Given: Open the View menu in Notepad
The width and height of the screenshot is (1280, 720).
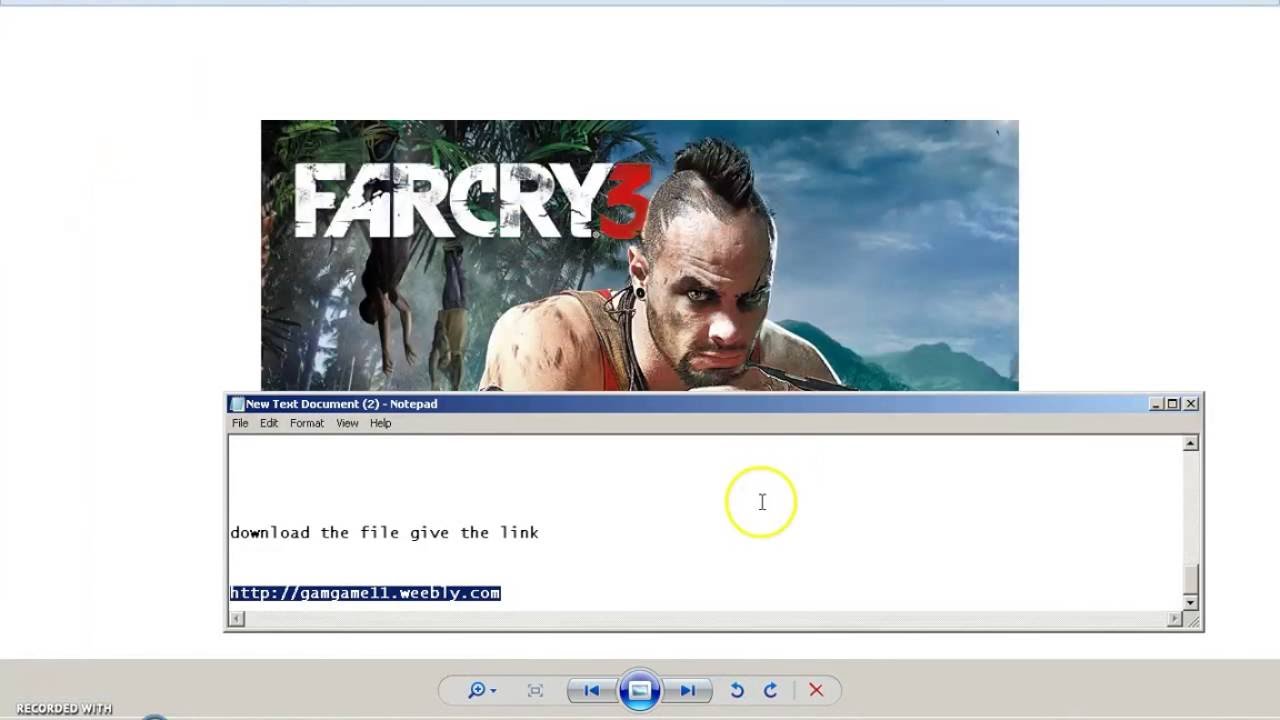Looking at the screenshot, I should pyautogui.click(x=347, y=423).
